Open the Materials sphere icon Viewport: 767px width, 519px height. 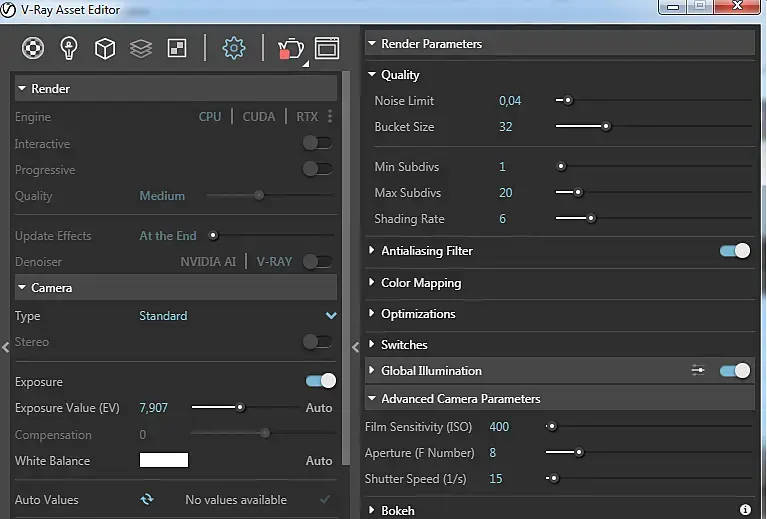tap(34, 47)
